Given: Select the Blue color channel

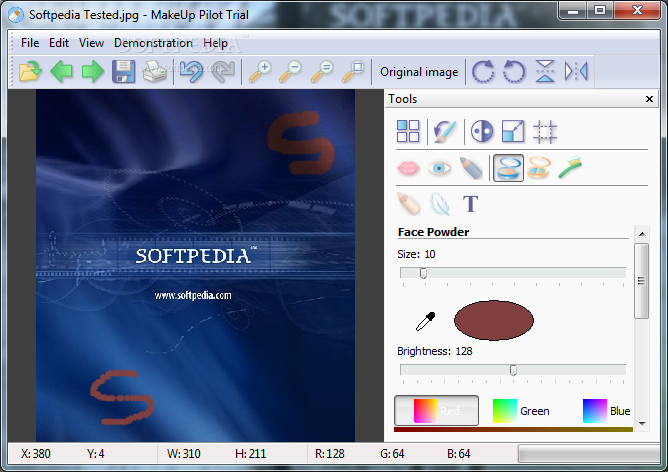Looking at the screenshot, I should [x=606, y=411].
